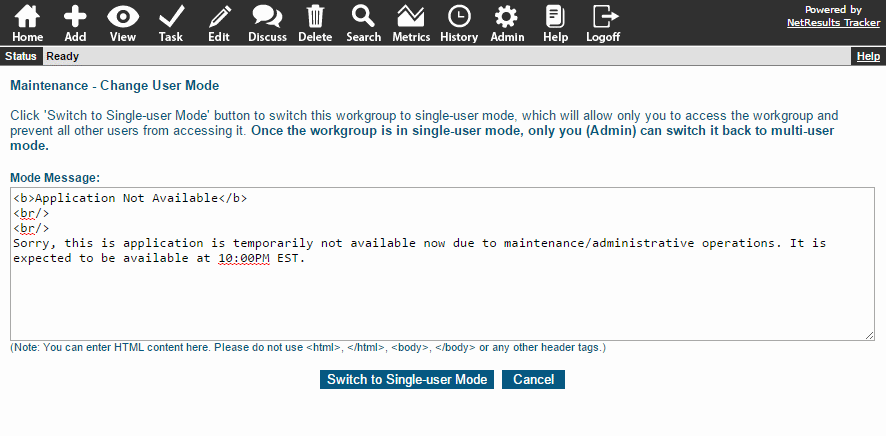Click the note about HTML content
886x436 pixels.
click(308, 347)
